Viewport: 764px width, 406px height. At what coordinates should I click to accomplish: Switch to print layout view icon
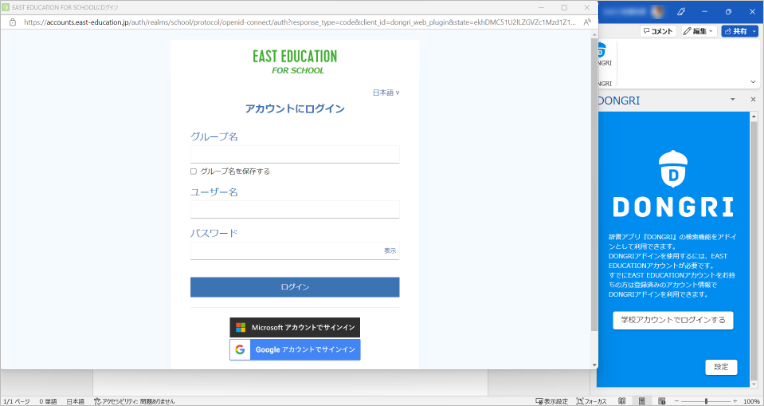click(x=642, y=401)
